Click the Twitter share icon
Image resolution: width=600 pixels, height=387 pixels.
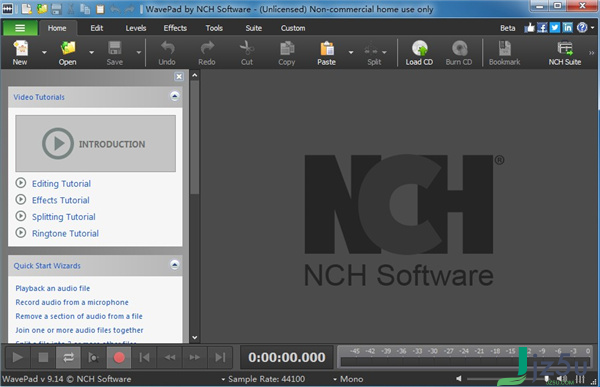pos(555,28)
